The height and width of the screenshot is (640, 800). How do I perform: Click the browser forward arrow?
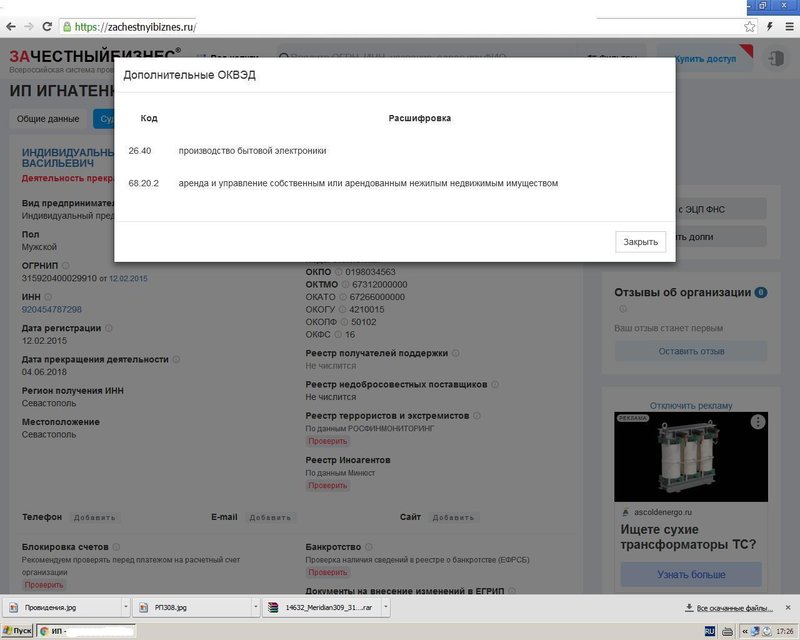[29, 27]
